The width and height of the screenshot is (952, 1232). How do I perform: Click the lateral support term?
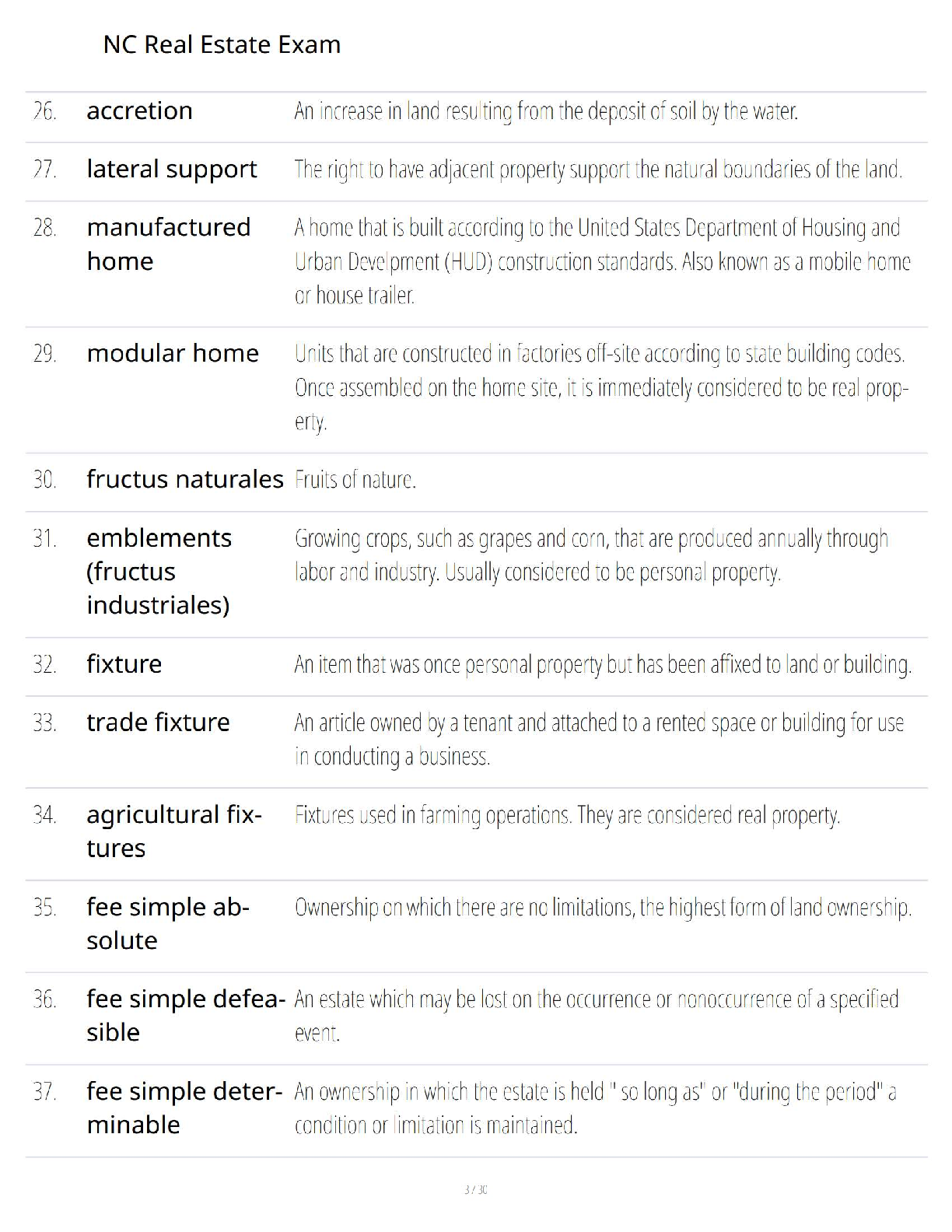[172, 170]
